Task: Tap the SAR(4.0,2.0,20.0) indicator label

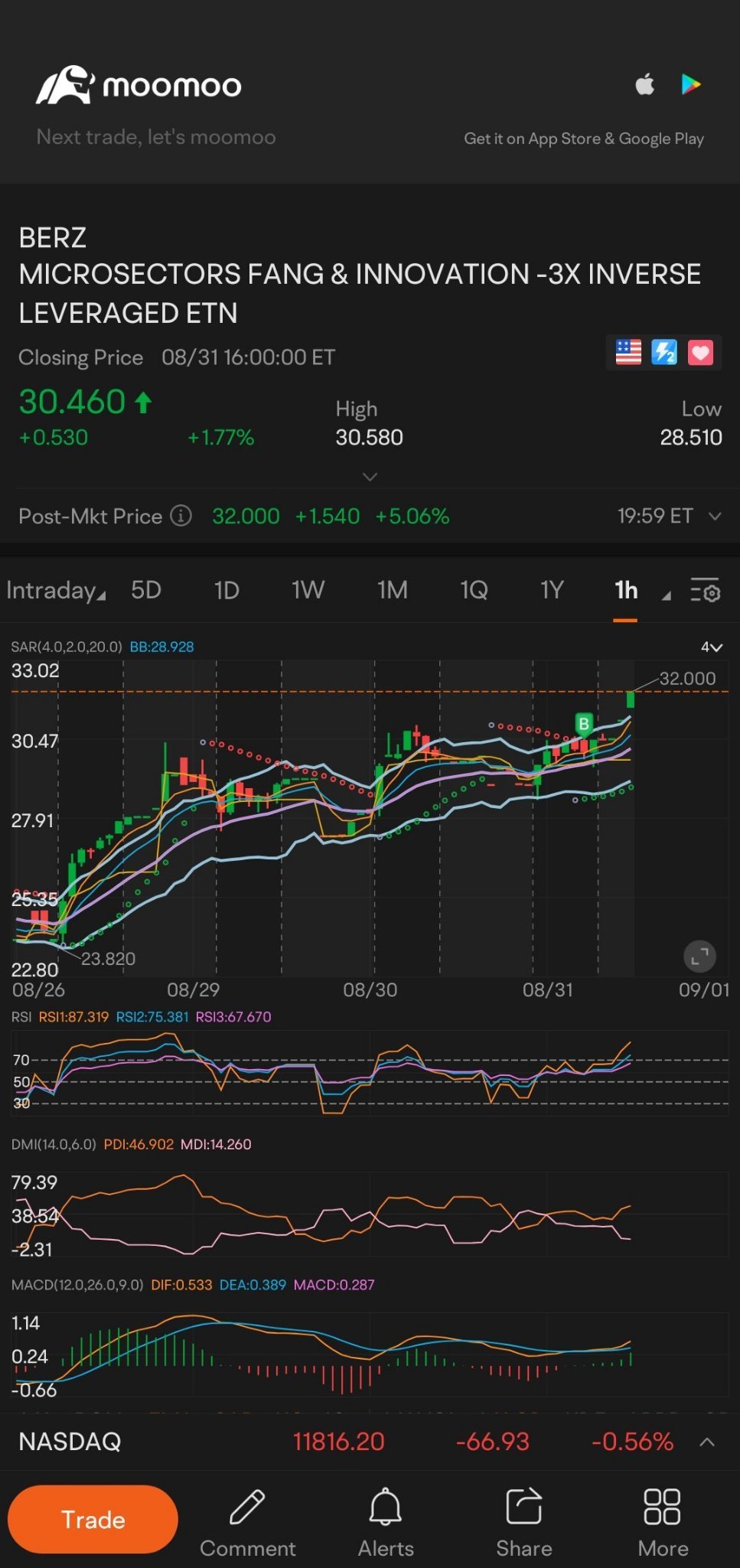Action: pos(67,647)
